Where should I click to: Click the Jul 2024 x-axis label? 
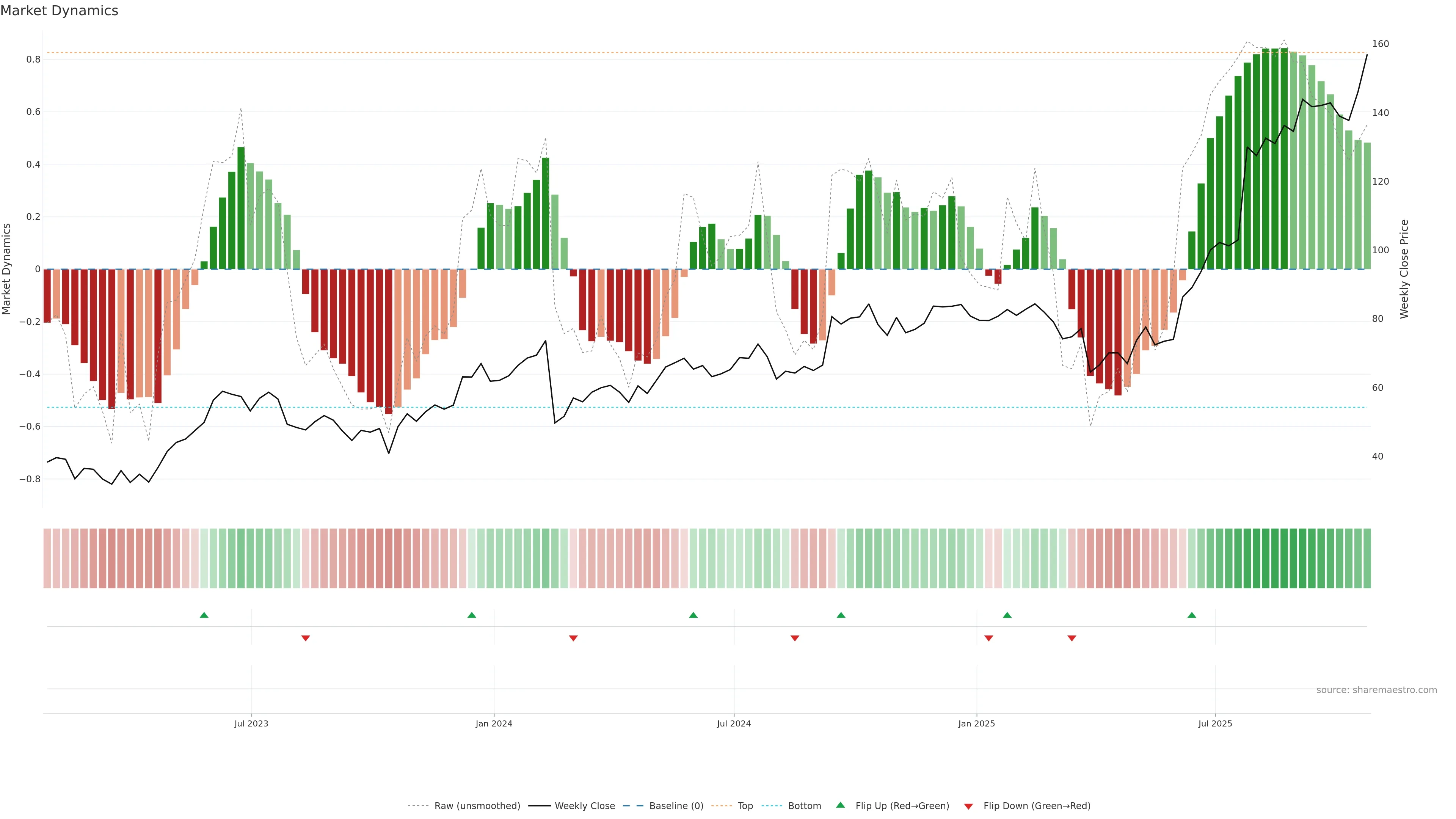click(x=734, y=723)
